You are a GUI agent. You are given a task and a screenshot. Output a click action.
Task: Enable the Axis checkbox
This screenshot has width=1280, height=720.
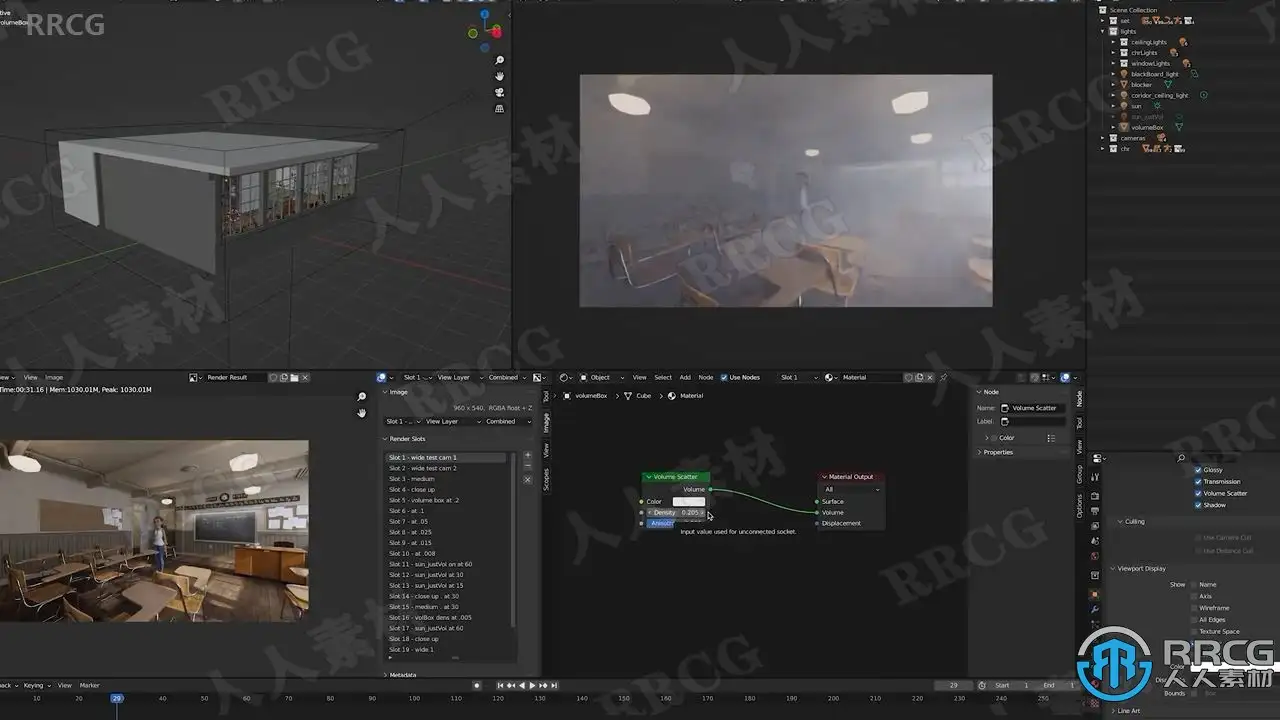(x=1194, y=596)
